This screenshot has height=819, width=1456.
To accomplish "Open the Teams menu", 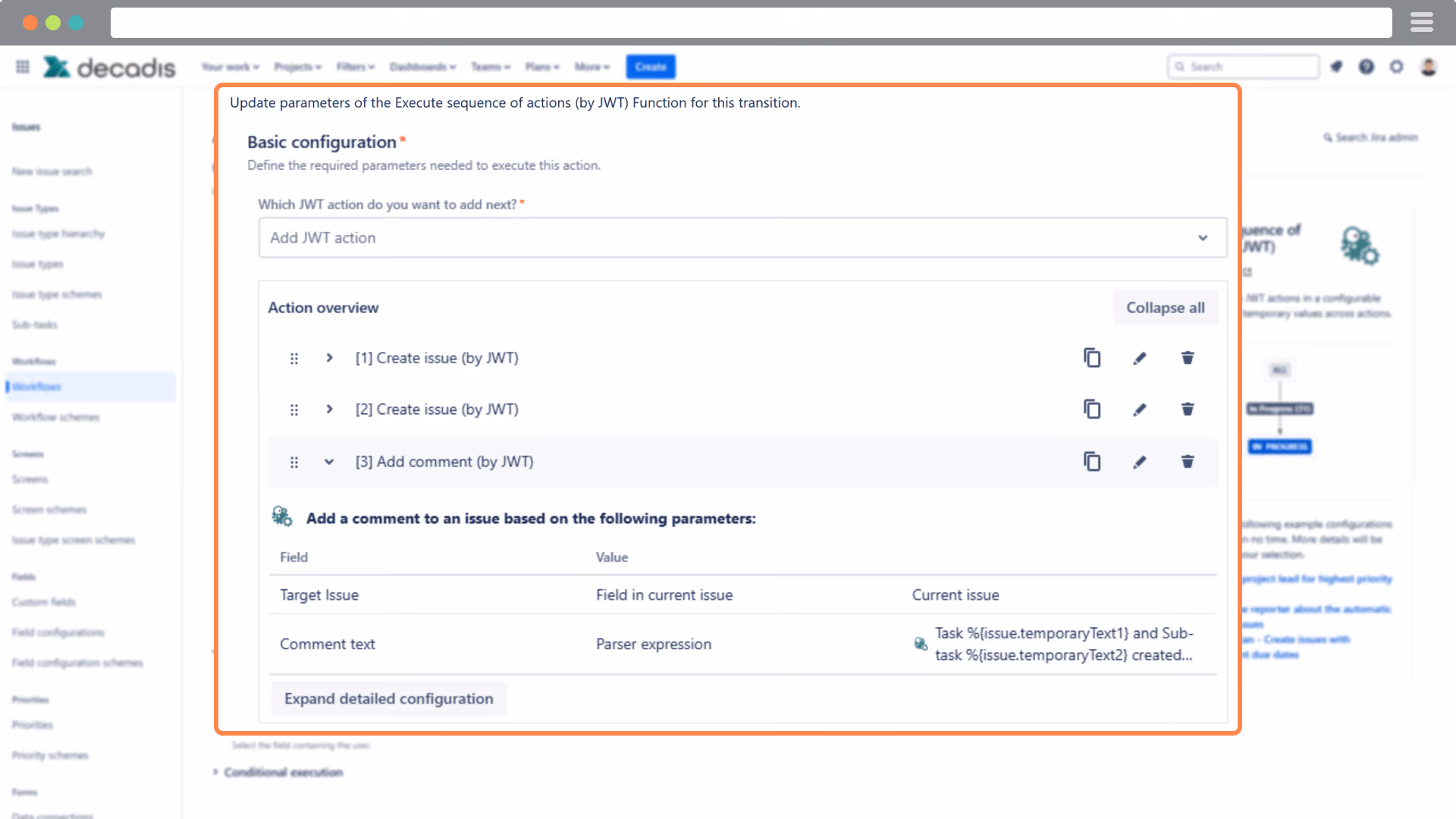I will (491, 67).
